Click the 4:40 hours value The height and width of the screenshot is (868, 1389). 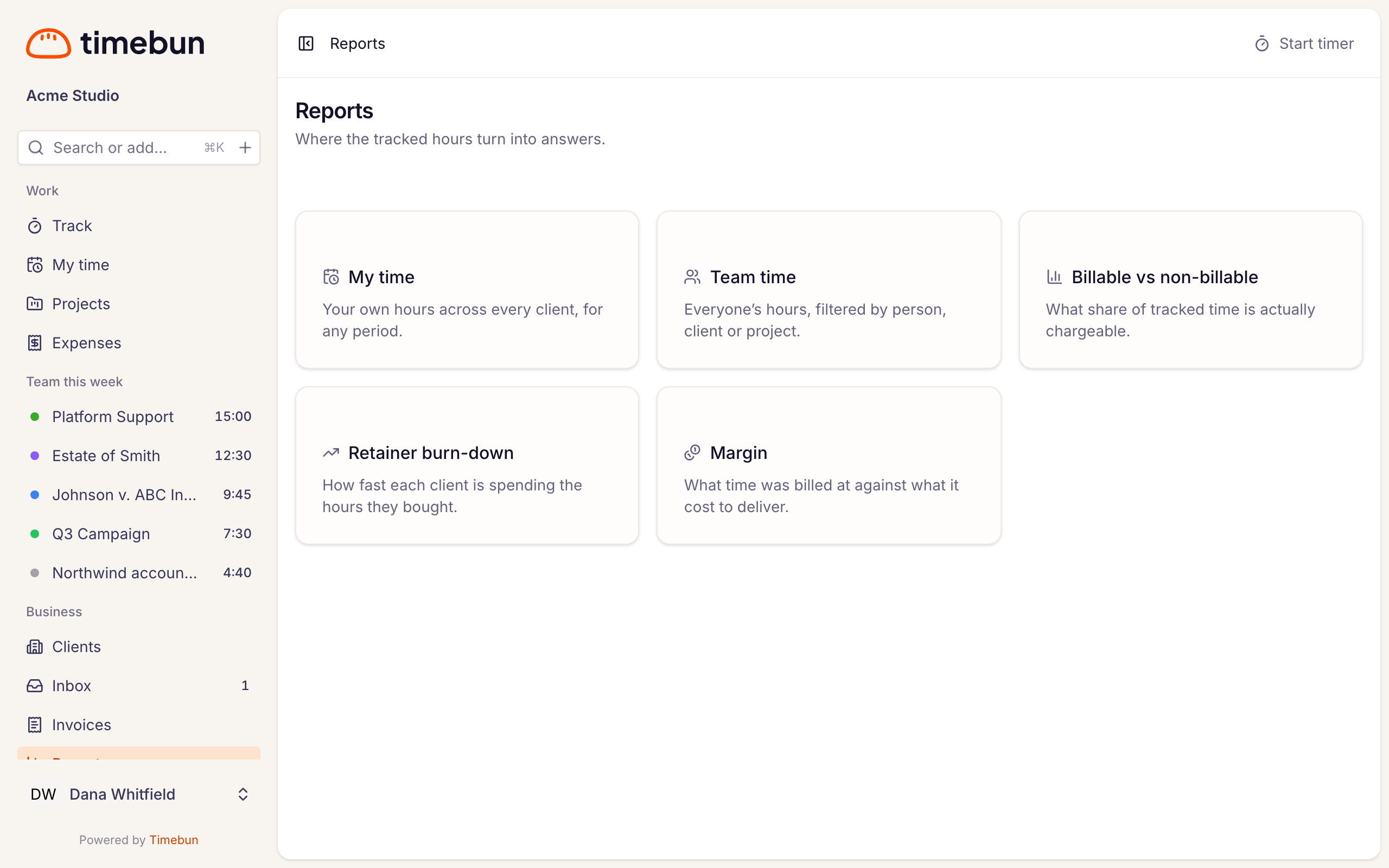point(237,572)
